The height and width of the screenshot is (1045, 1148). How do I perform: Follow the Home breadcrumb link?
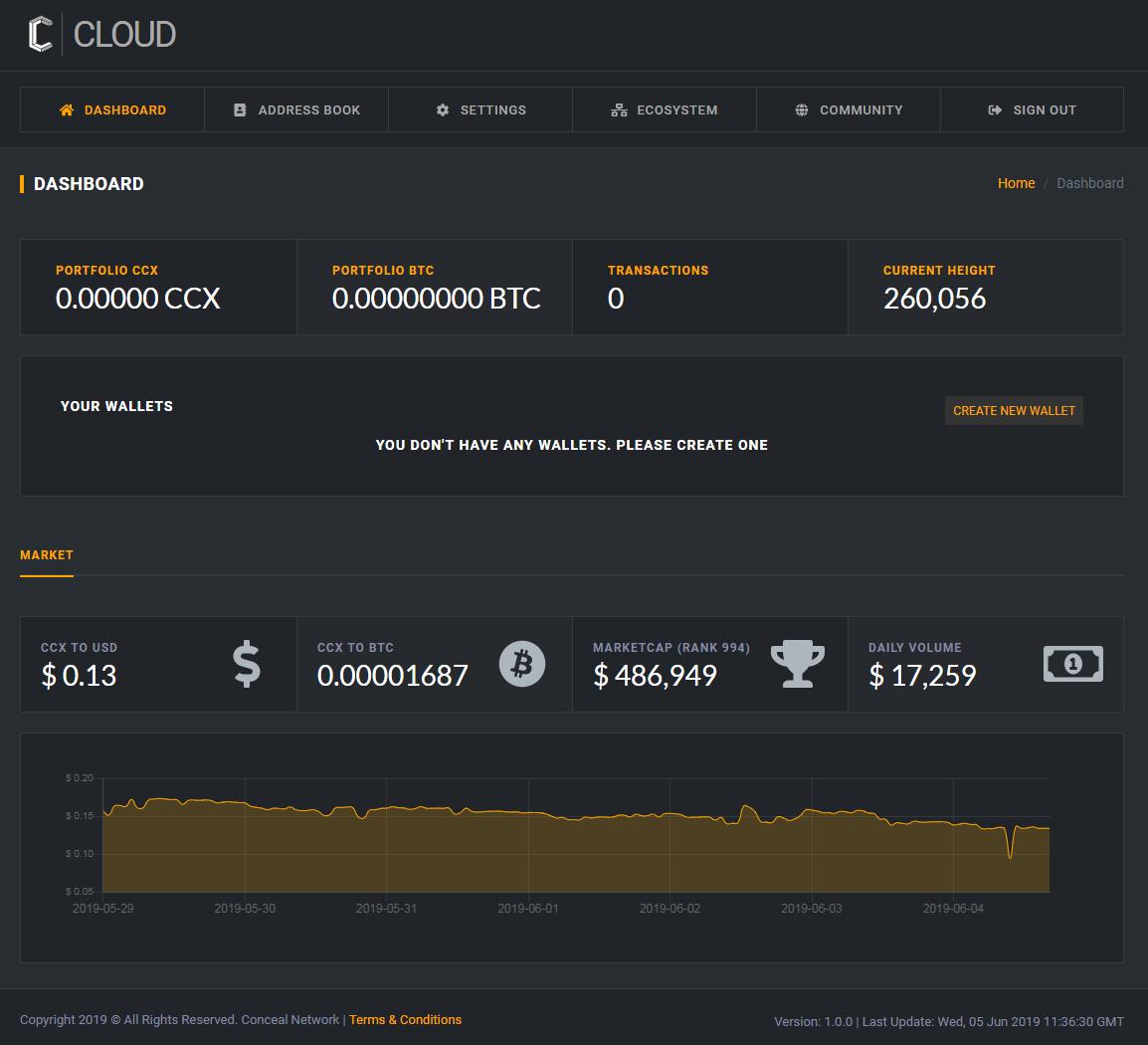(x=1016, y=183)
